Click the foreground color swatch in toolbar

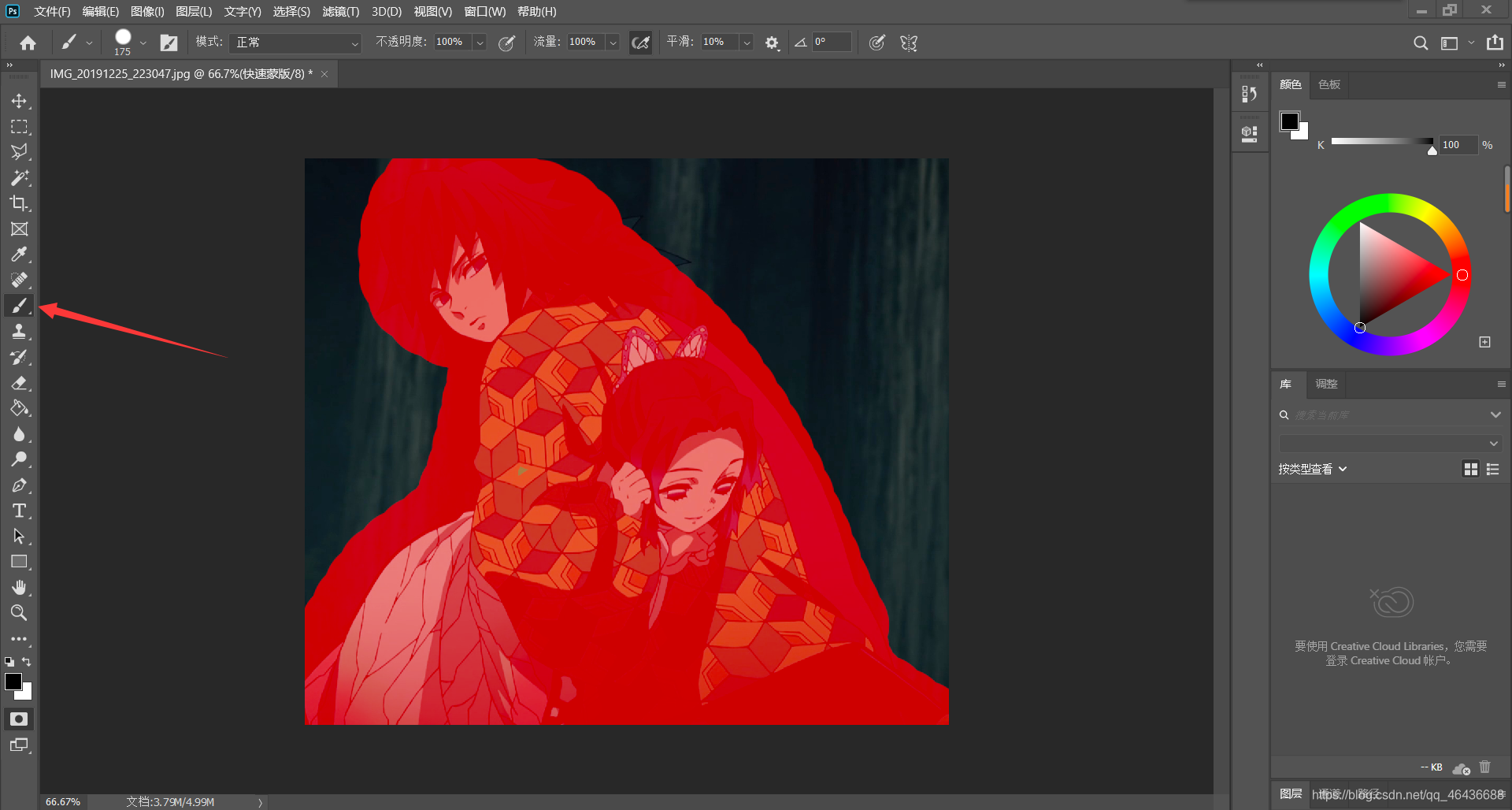coord(13,682)
